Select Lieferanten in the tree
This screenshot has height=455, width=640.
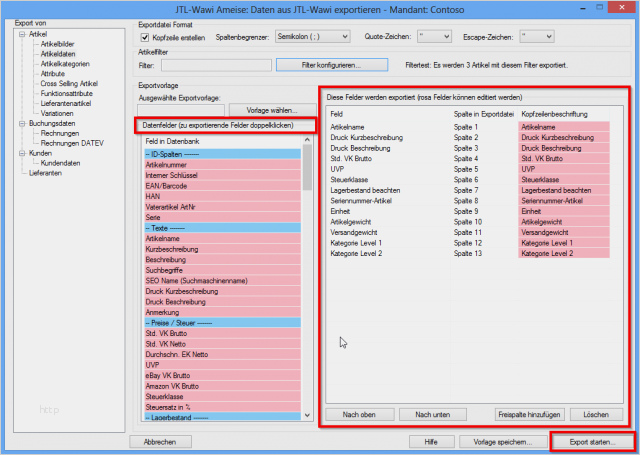tap(47, 173)
